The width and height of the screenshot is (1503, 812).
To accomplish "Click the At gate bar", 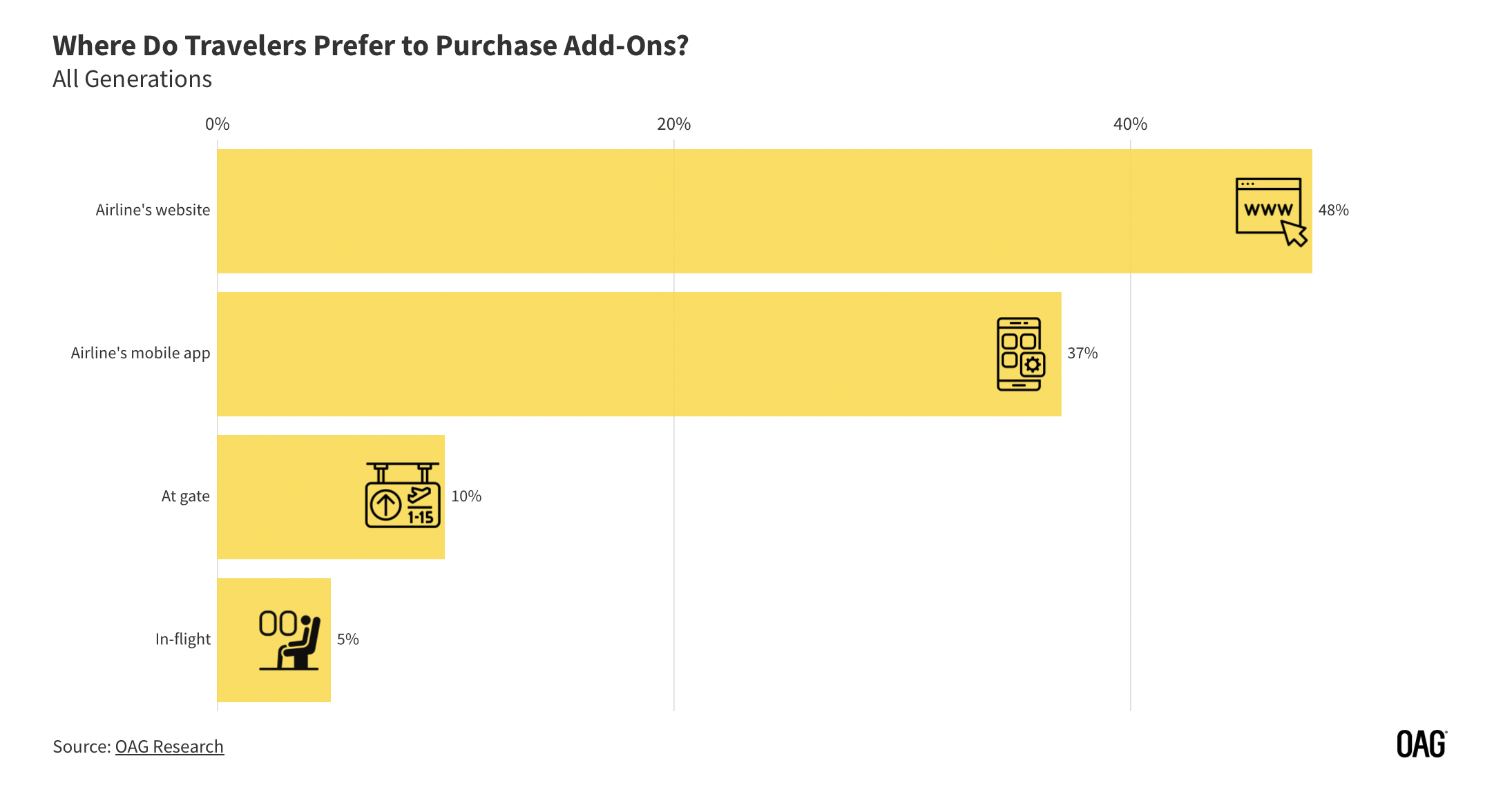I will click(x=290, y=496).
